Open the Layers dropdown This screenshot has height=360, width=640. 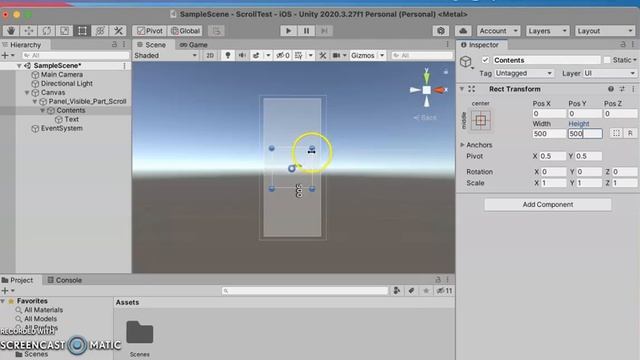(x=547, y=31)
